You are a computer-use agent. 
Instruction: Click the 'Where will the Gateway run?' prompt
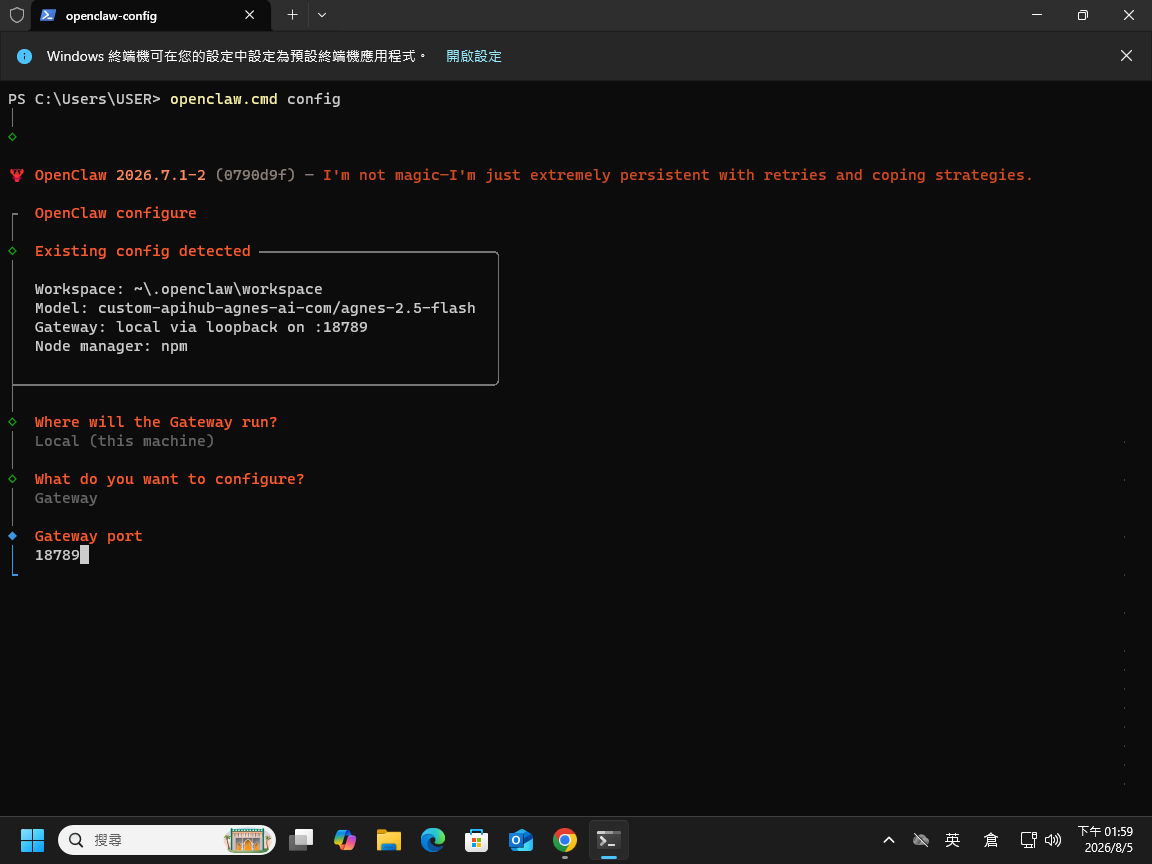pos(156,422)
